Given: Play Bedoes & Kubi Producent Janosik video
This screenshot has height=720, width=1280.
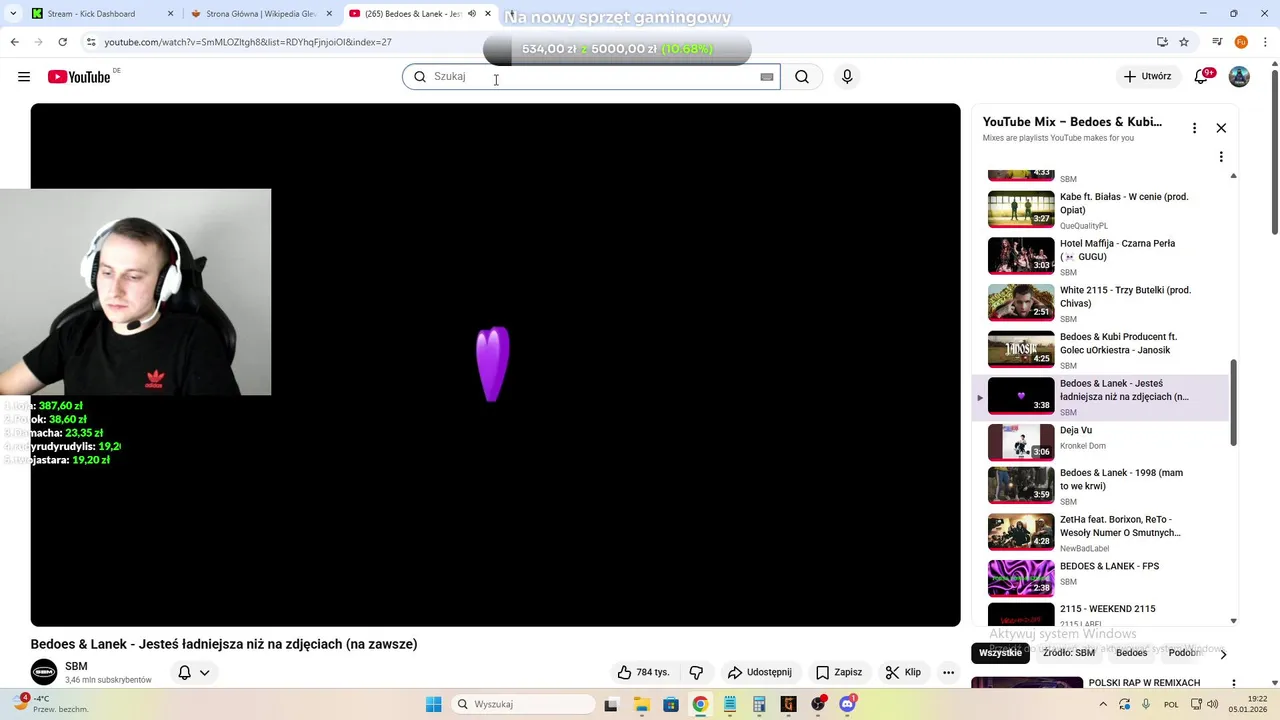Looking at the screenshot, I should coord(1100,350).
